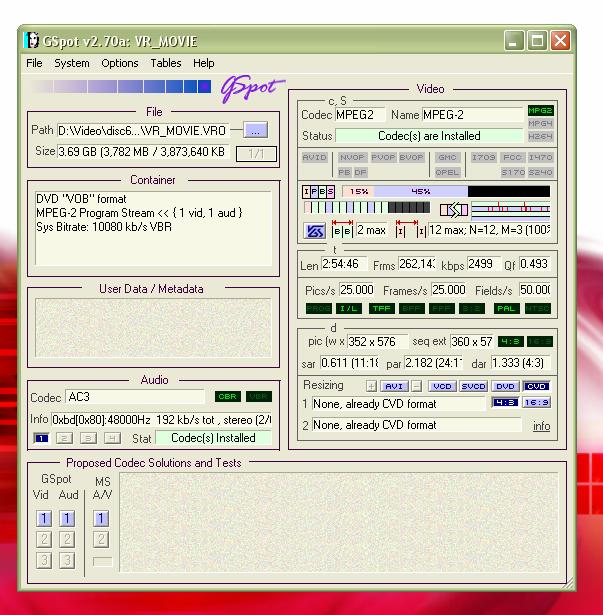
Task: Click MS A/V solution button 1
Action: 101,519
